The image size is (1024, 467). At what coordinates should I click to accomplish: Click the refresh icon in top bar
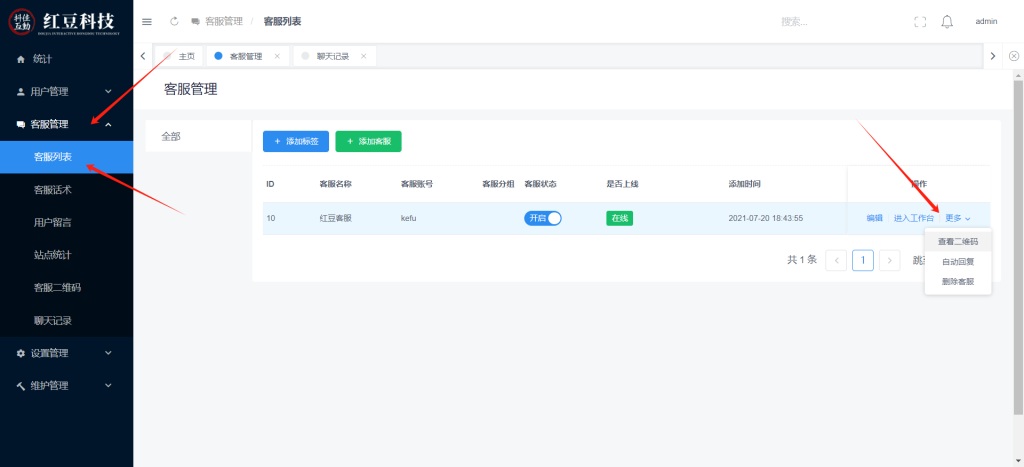(x=174, y=21)
